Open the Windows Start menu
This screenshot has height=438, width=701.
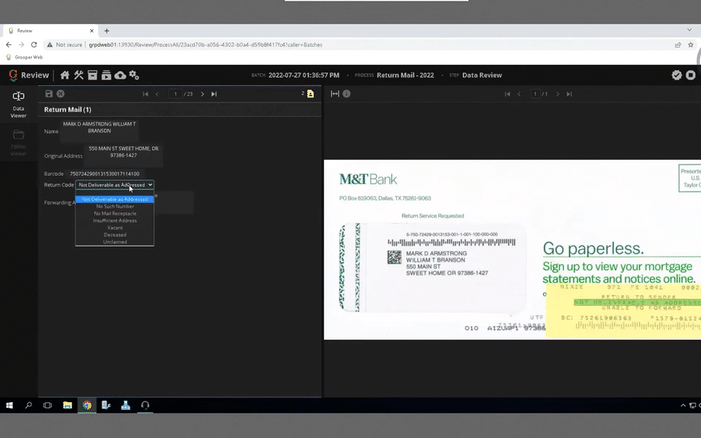(x=9, y=405)
